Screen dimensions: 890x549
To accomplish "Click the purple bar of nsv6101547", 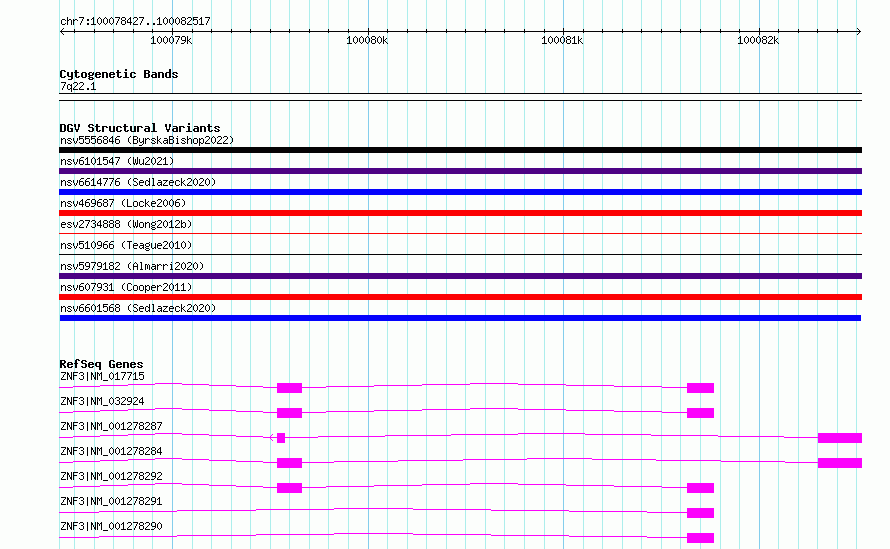I will coord(460,171).
